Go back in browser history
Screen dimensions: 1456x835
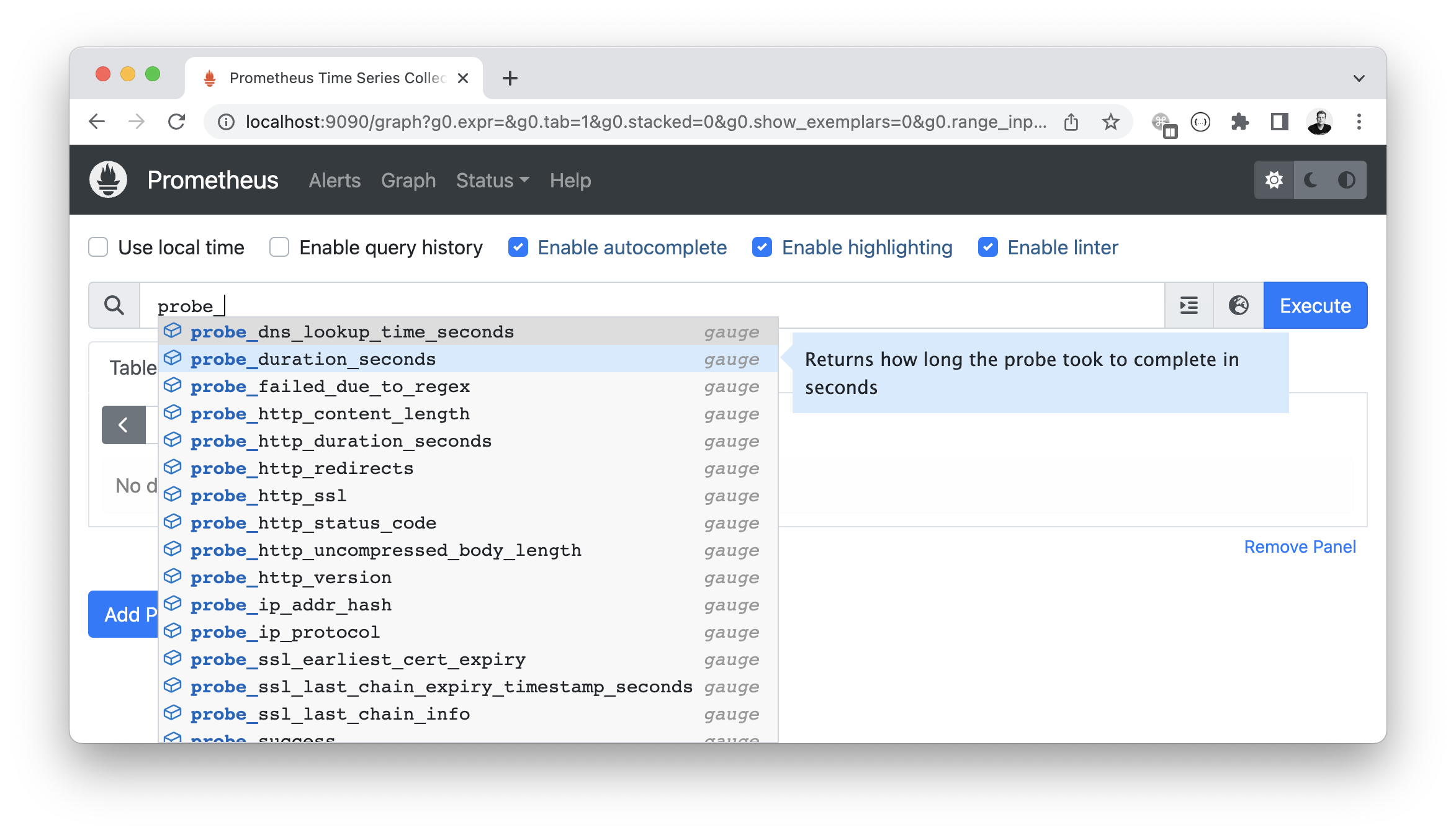coord(97,122)
